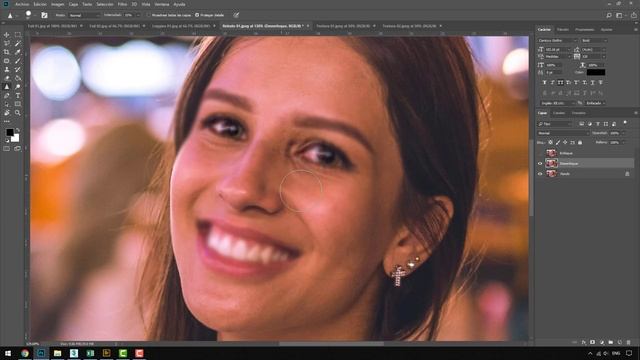
Task: Click the background color swatch
Action: [16, 138]
